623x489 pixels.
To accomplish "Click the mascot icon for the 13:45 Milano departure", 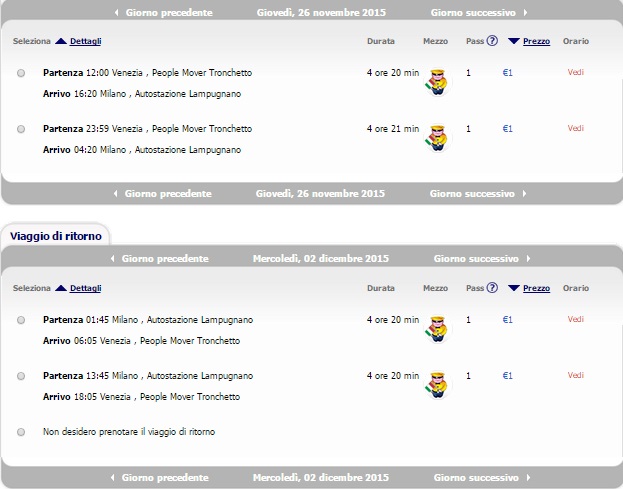I will click(x=434, y=385).
